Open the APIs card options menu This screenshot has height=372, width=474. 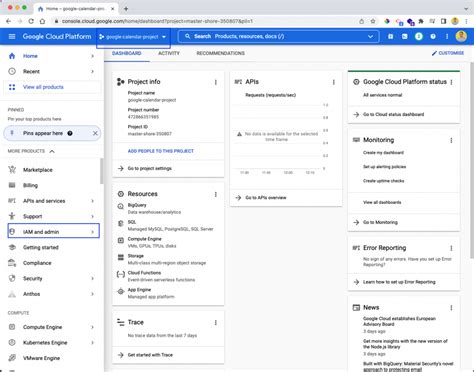point(334,82)
